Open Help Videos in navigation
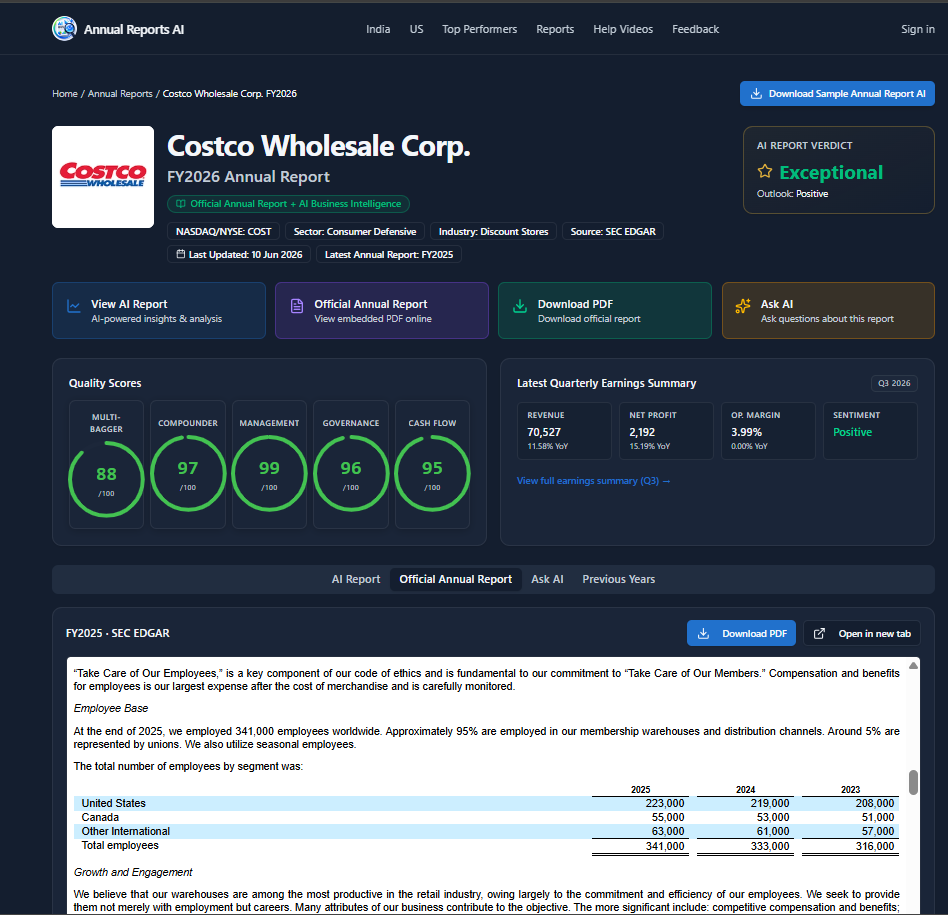This screenshot has height=915, width=948. click(x=623, y=29)
